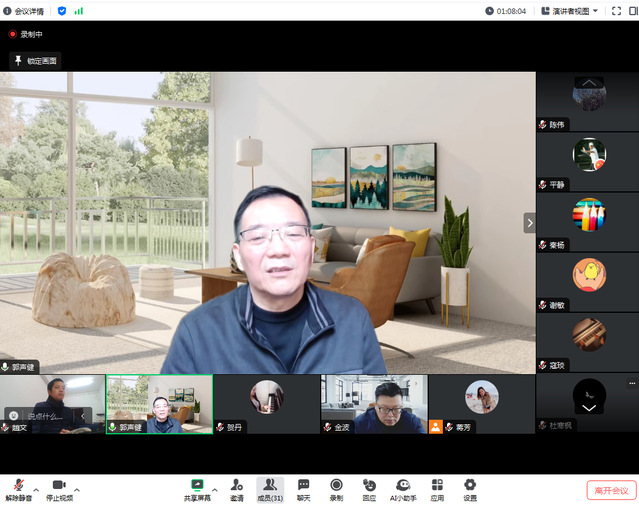Image resolution: width=639 pixels, height=506 pixels.
Task: Open the reactions (回应) menu
Action: pos(369,488)
